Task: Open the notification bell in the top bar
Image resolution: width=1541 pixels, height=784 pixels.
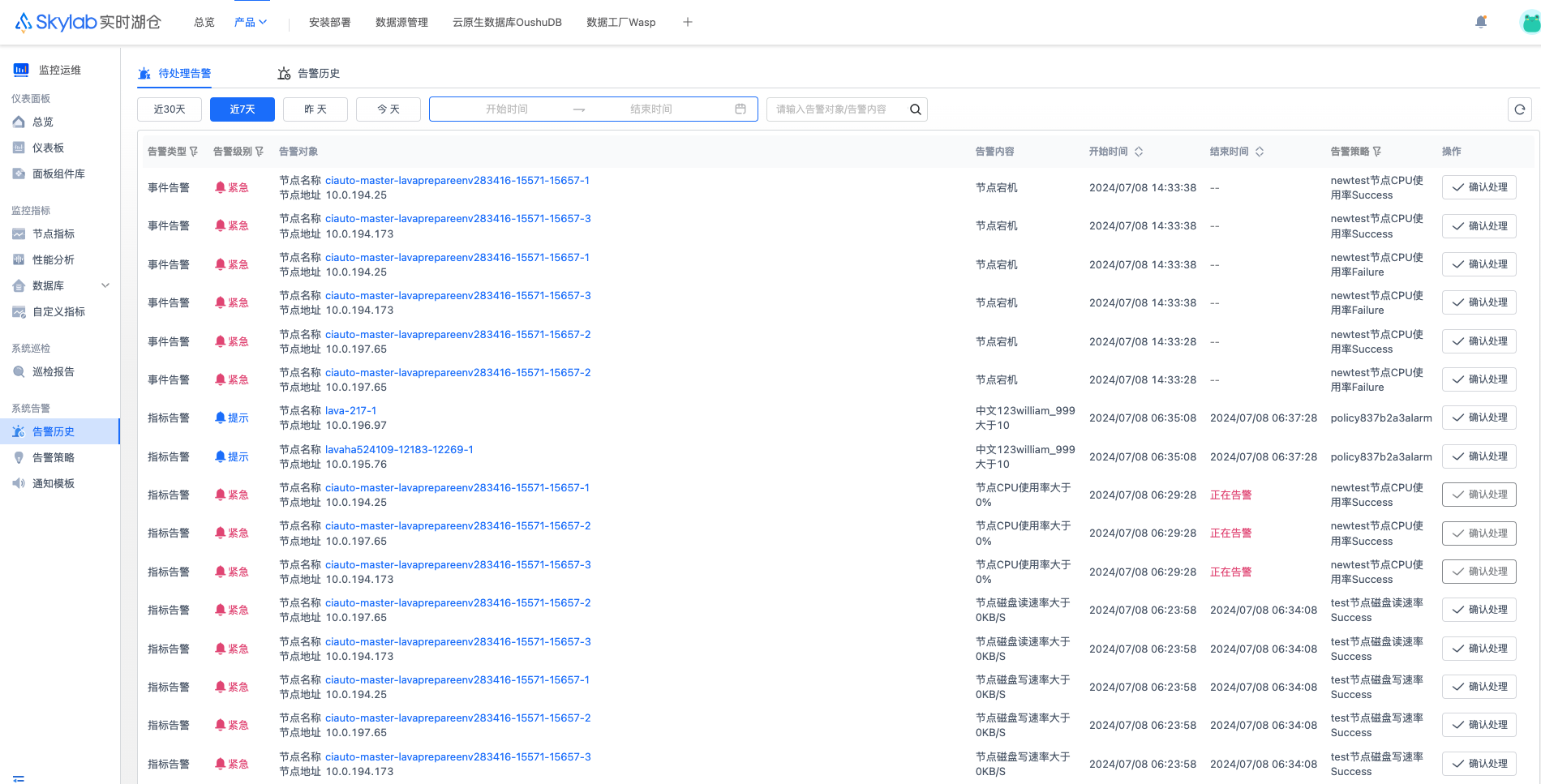Action: point(1481,22)
